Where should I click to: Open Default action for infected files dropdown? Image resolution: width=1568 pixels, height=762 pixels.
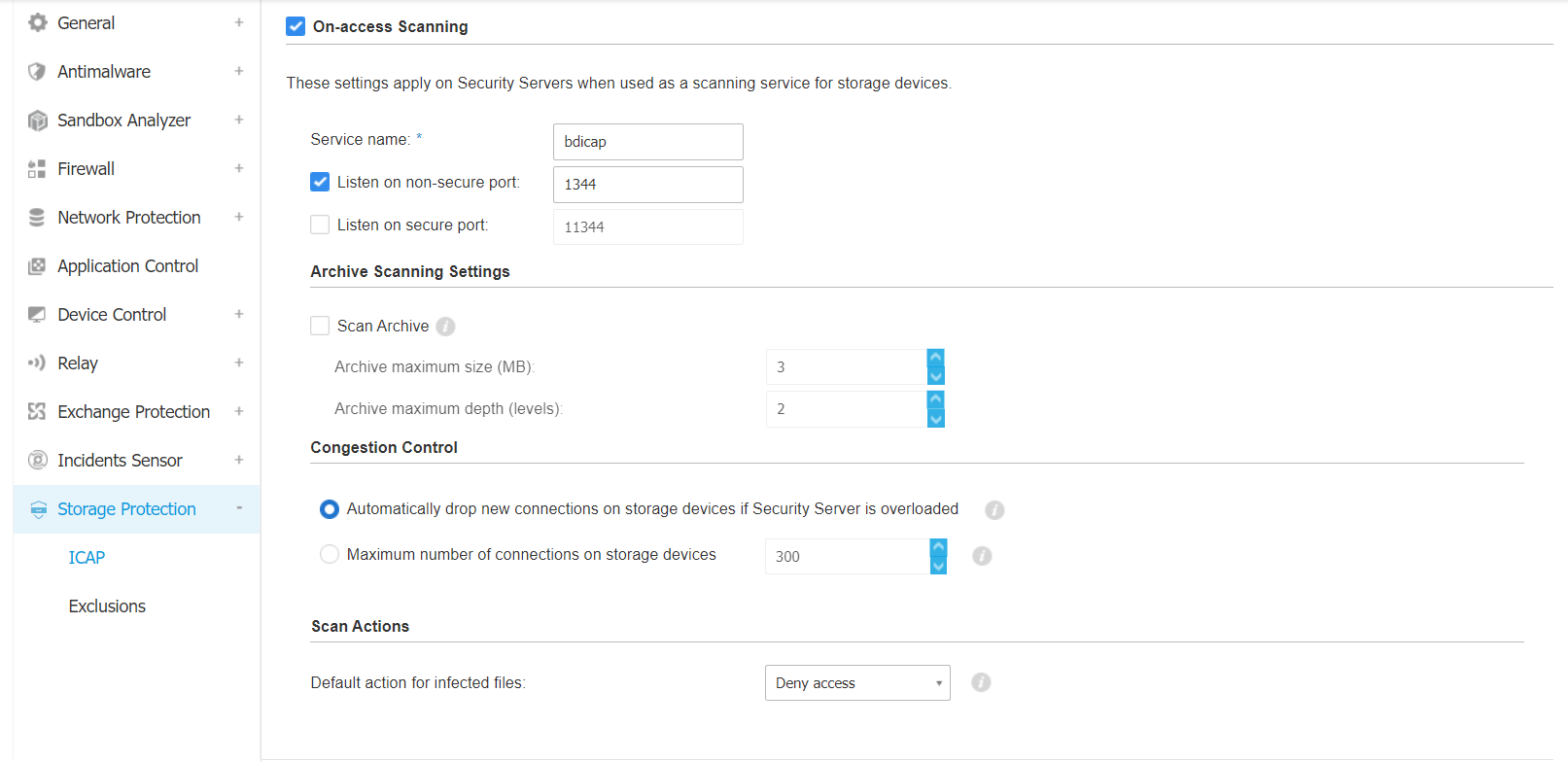pyautogui.click(x=856, y=683)
